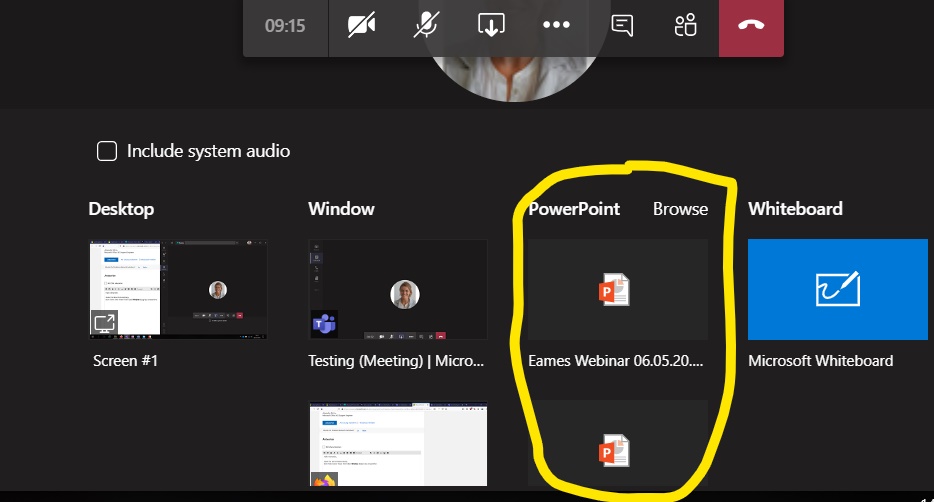Click the Screen #1 label
The width and height of the screenshot is (934, 502).
point(125,361)
